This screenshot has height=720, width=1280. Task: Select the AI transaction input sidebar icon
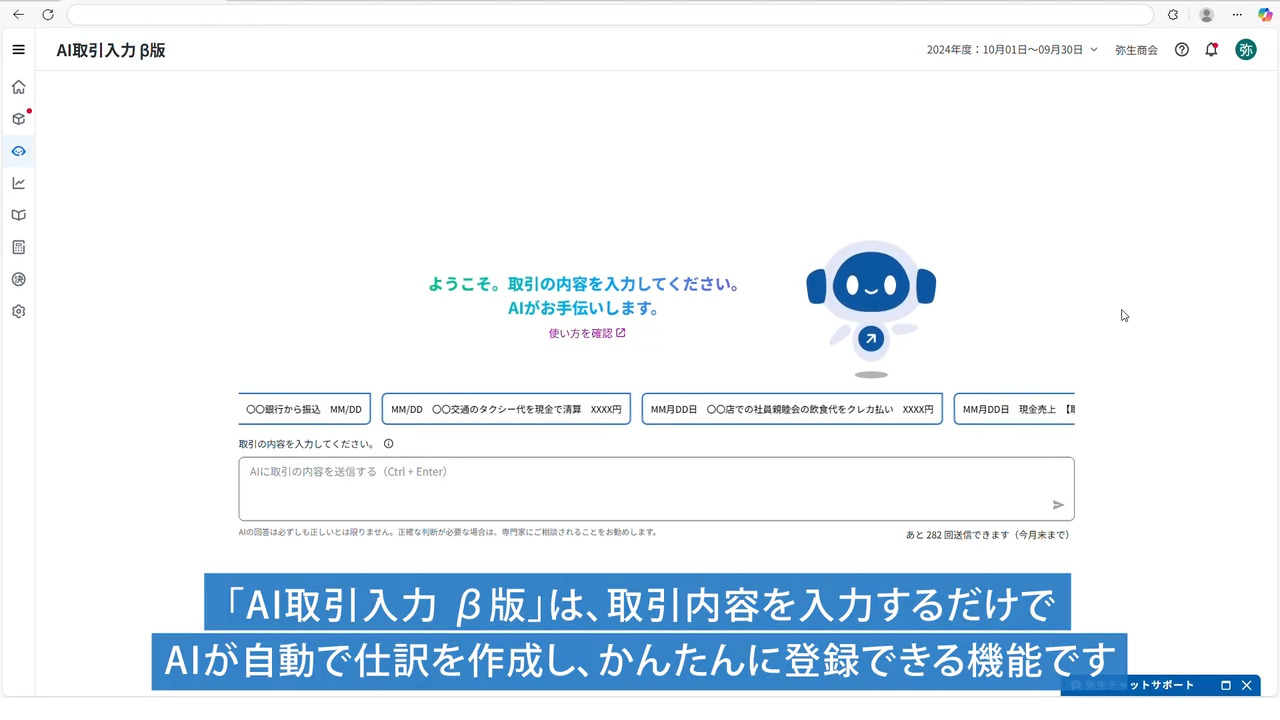coord(18,151)
